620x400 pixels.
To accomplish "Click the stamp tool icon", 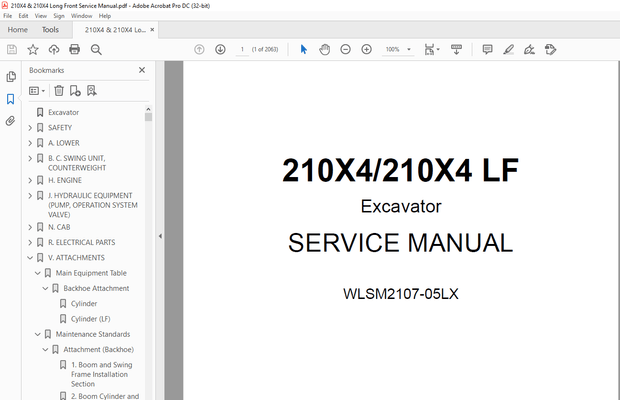I will click(550, 49).
